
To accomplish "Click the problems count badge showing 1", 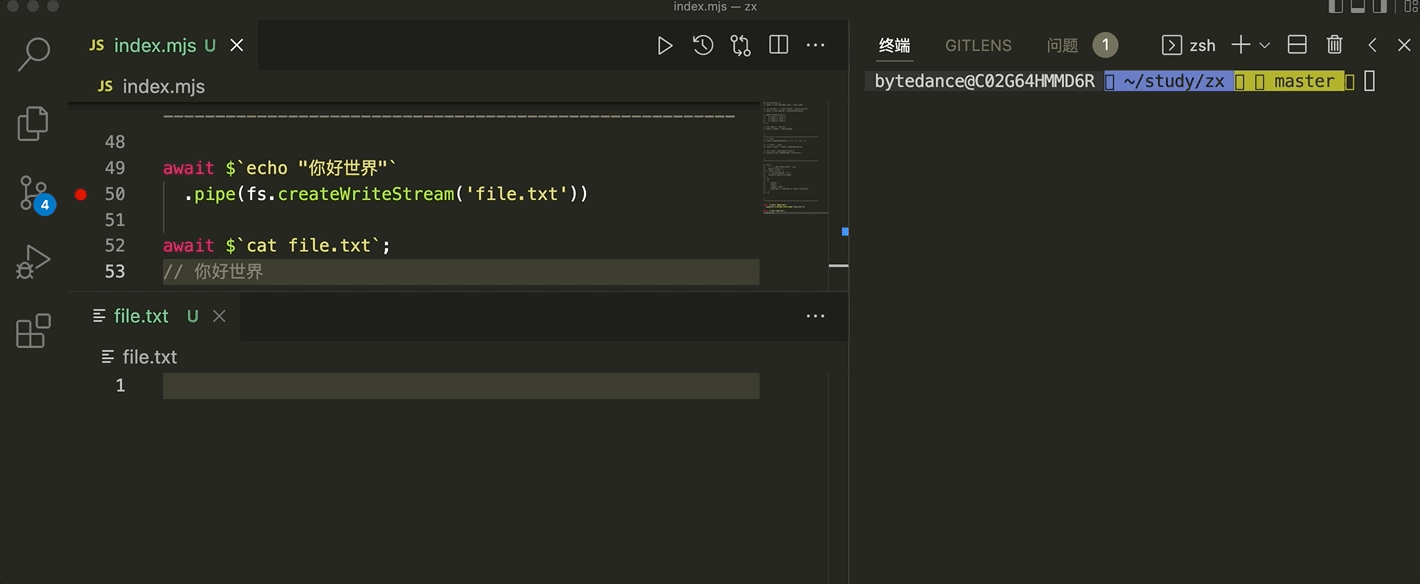I will [1105, 45].
